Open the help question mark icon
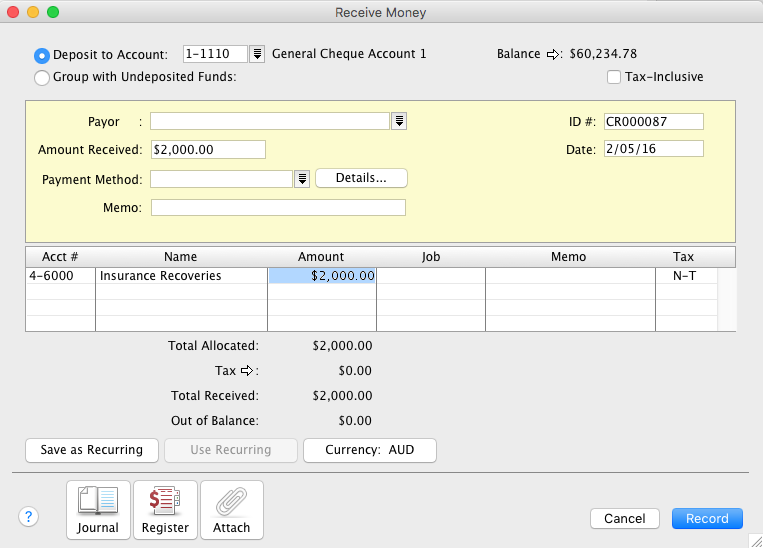The image size is (763, 548). [x=28, y=517]
